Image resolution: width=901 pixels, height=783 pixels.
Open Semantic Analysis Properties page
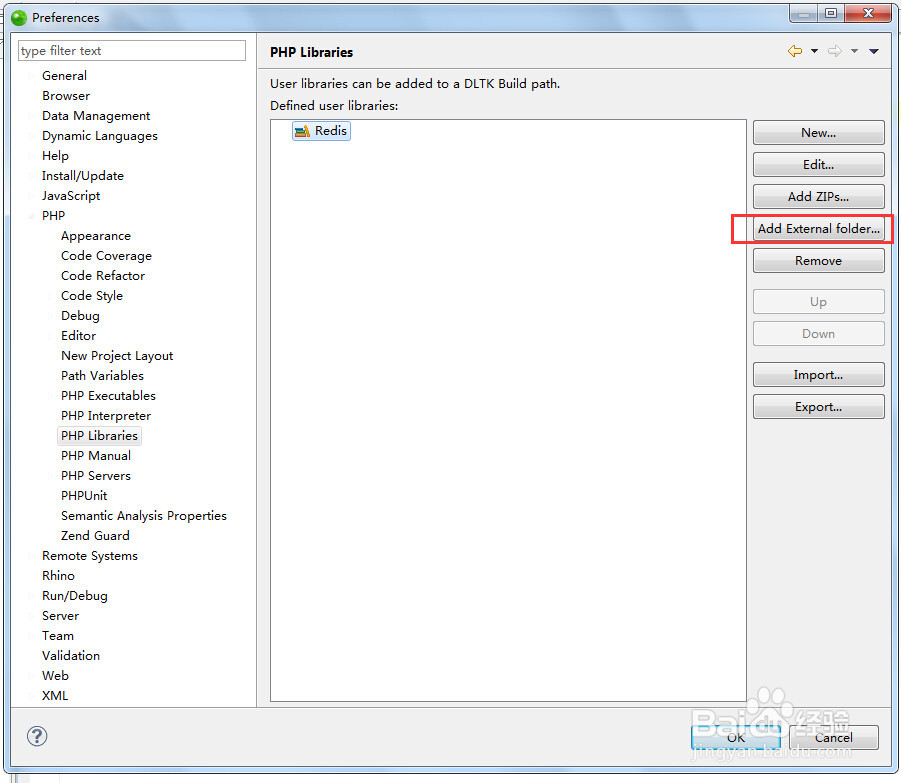144,516
